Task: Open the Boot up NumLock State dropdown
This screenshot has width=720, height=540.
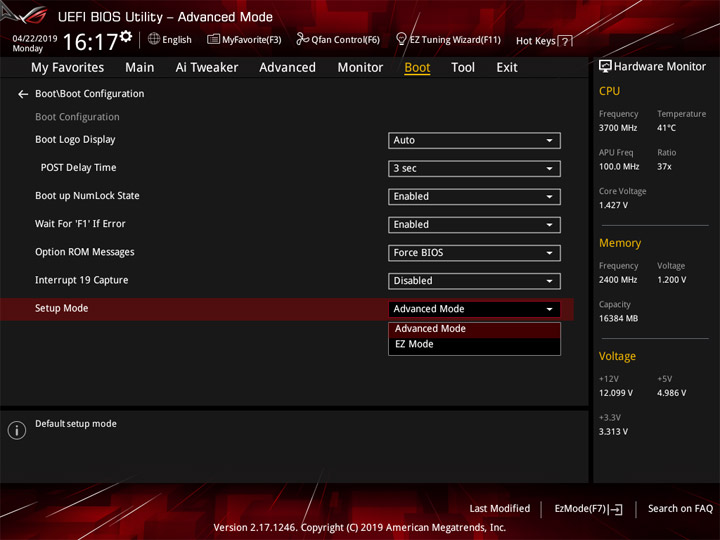Action: pyautogui.click(x=474, y=197)
